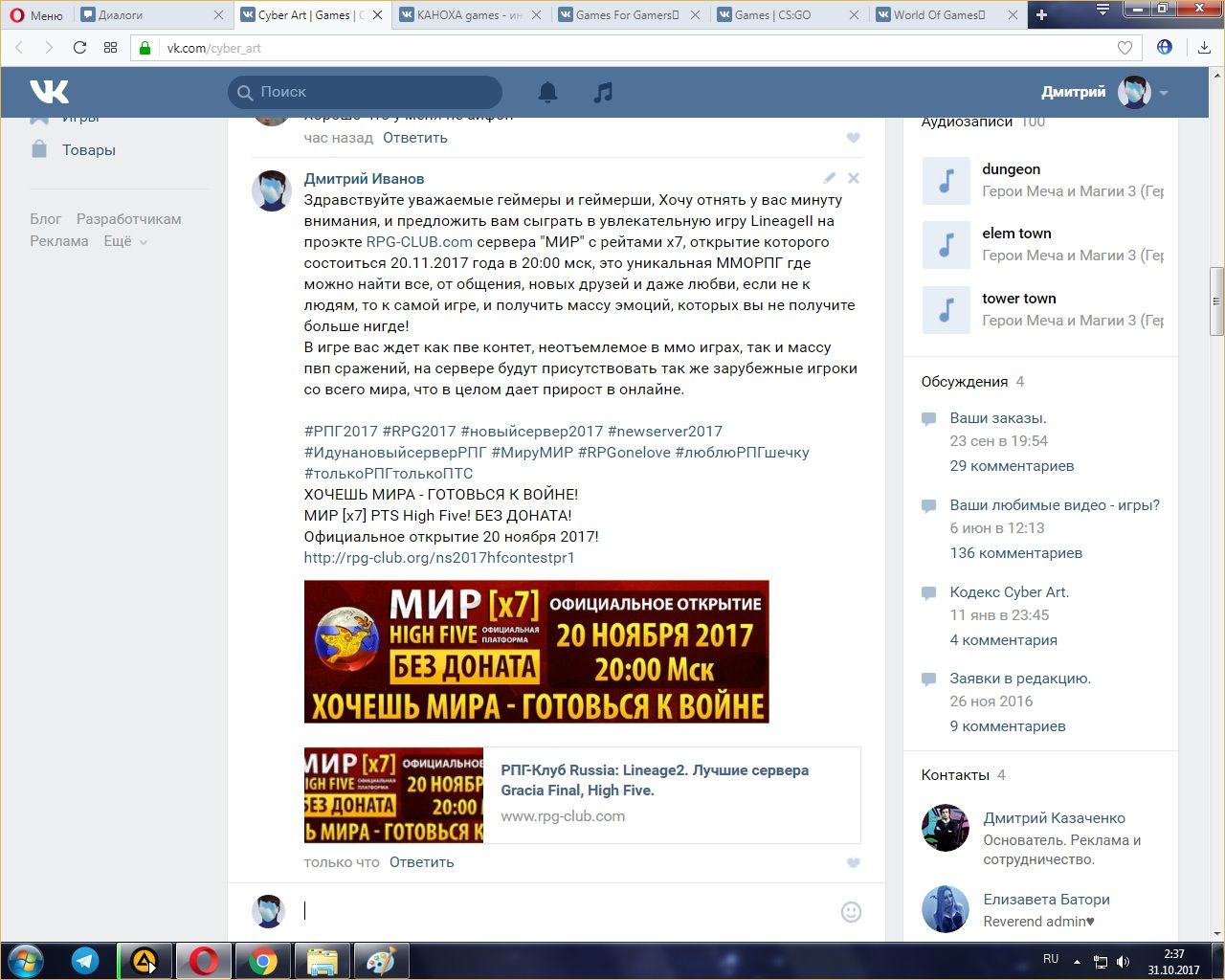Open the VK music player icon
The image size is (1225, 980).
(x=603, y=92)
